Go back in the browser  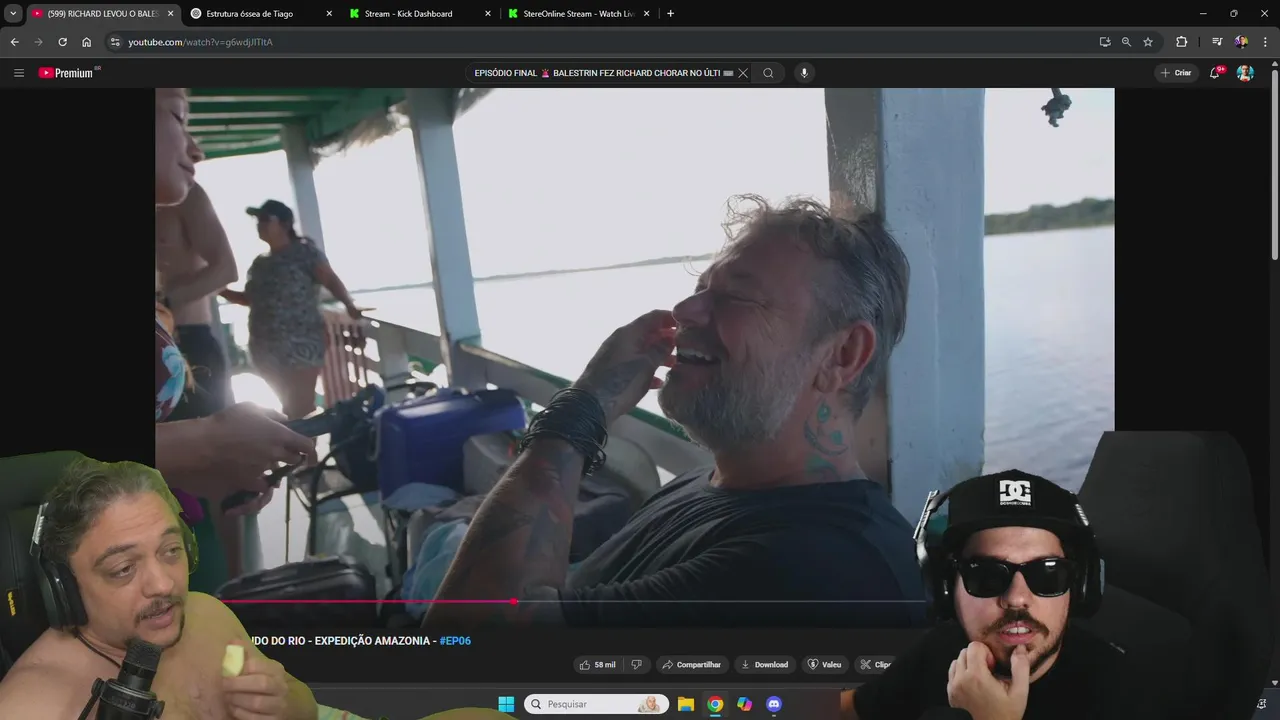click(x=14, y=42)
